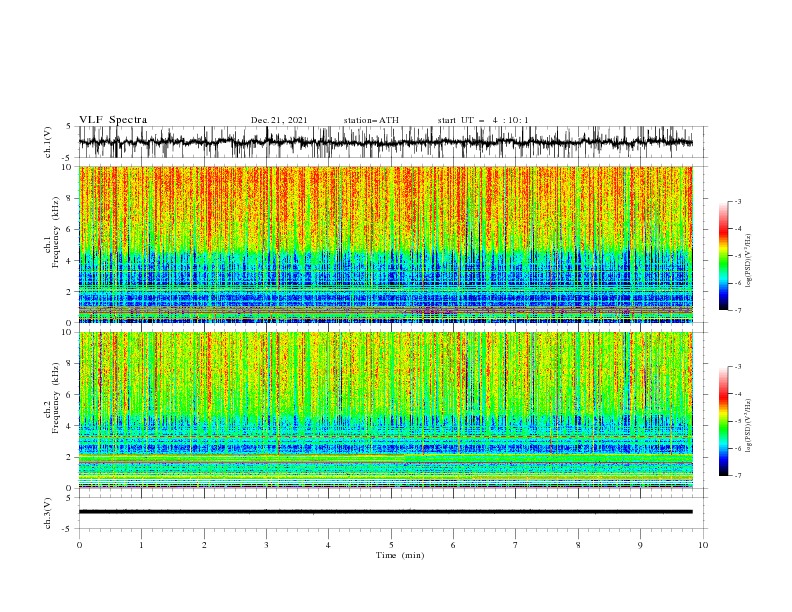Image resolution: width=792 pixels, height=612 pixels.
Task: Click the upper color scale bar beside ch.1
Action: tap(724, 256)
